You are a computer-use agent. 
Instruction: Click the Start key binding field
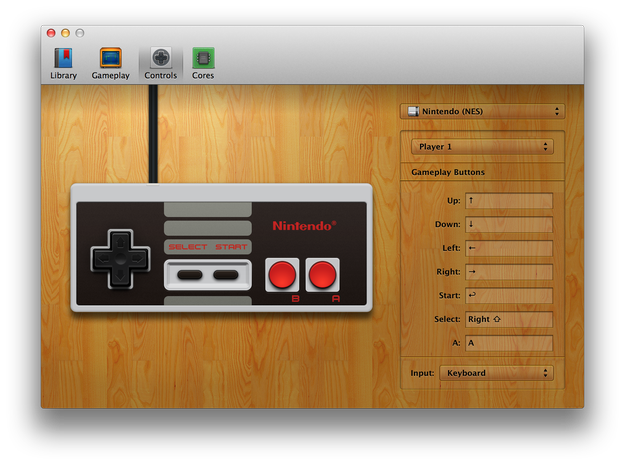pos(509,296)
